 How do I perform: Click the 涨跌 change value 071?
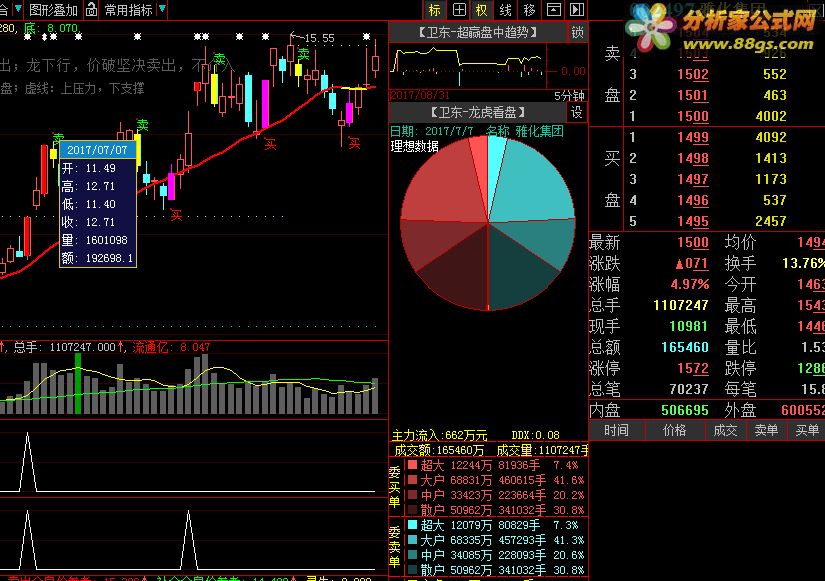coord(692,264)
